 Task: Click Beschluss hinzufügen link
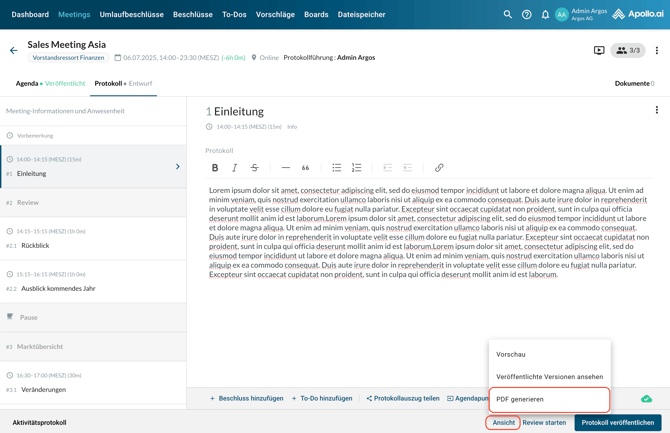pos(246,398)
